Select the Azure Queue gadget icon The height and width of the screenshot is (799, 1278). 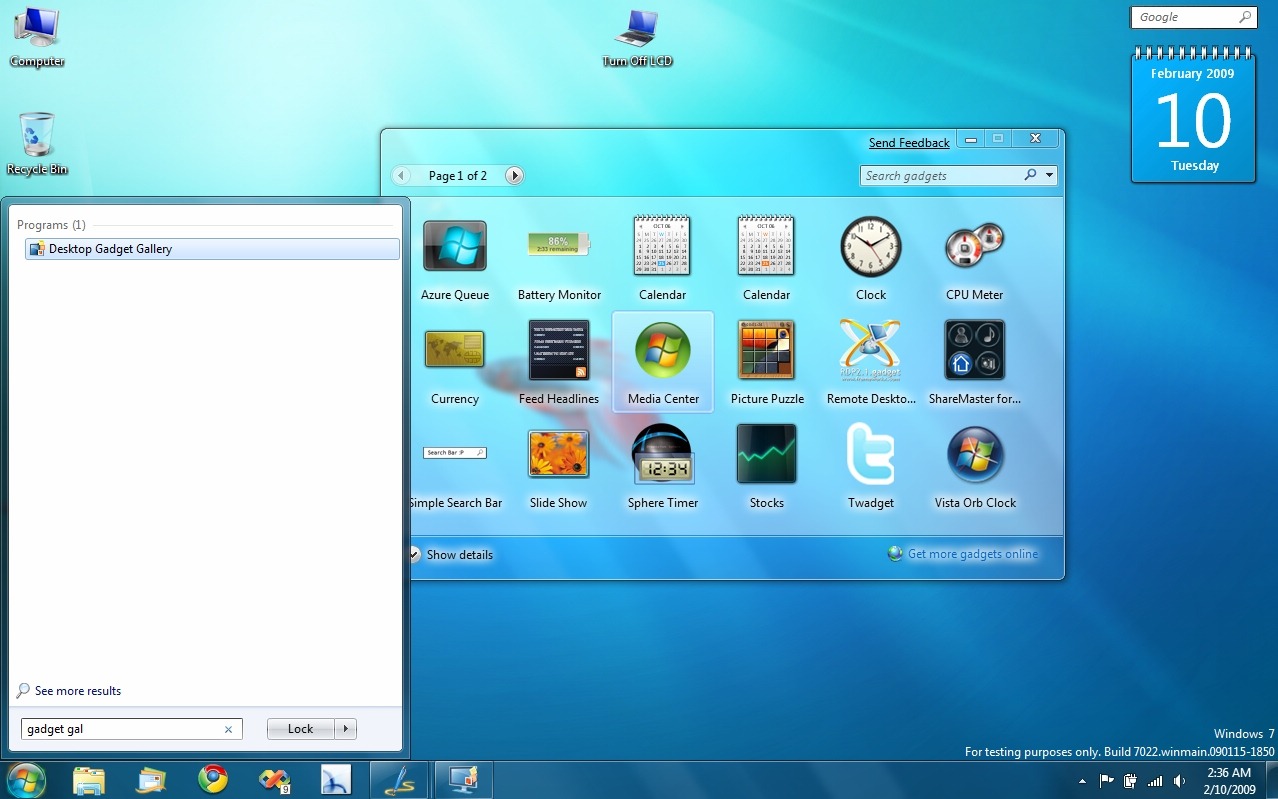455,246
